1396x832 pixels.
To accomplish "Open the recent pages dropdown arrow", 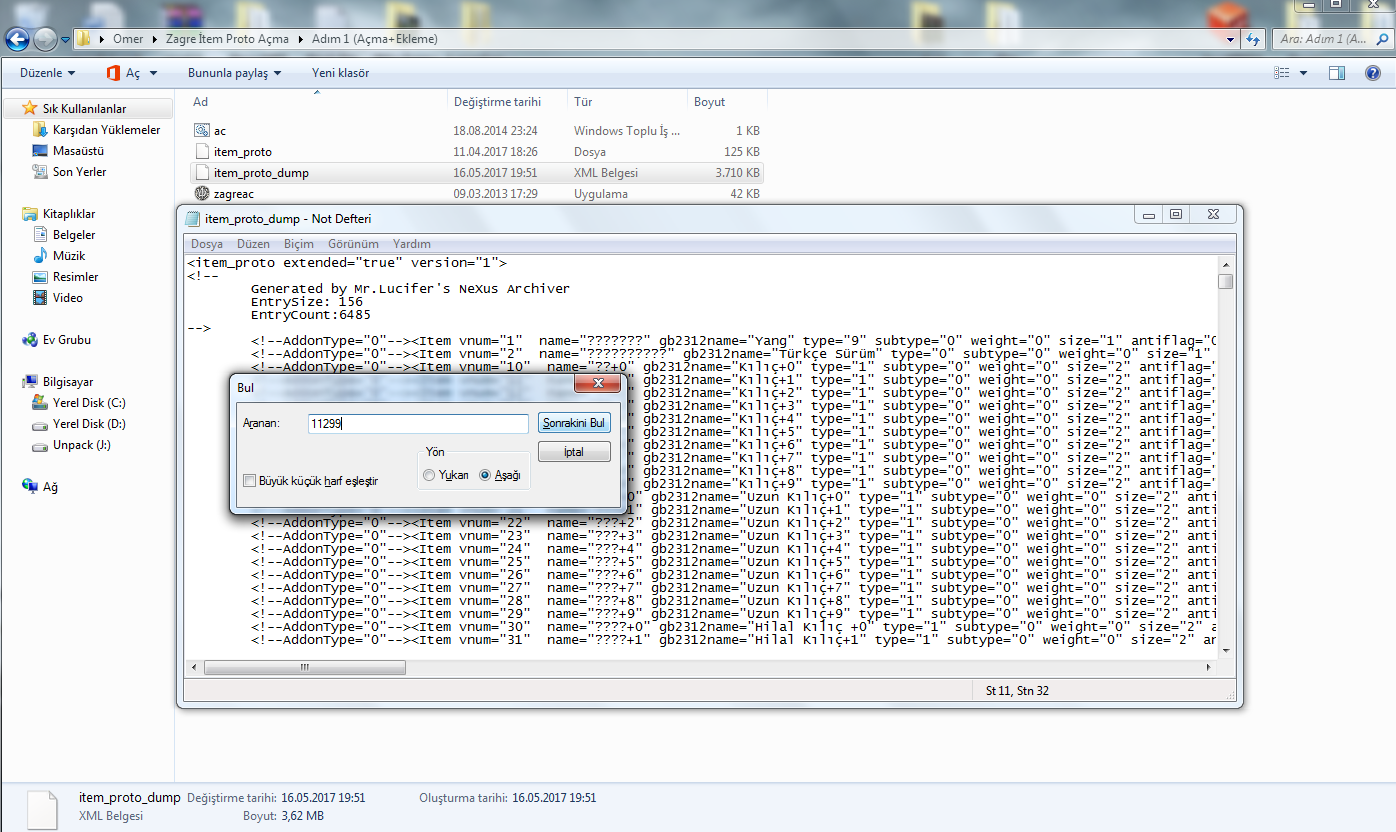I will coord(65,40).
